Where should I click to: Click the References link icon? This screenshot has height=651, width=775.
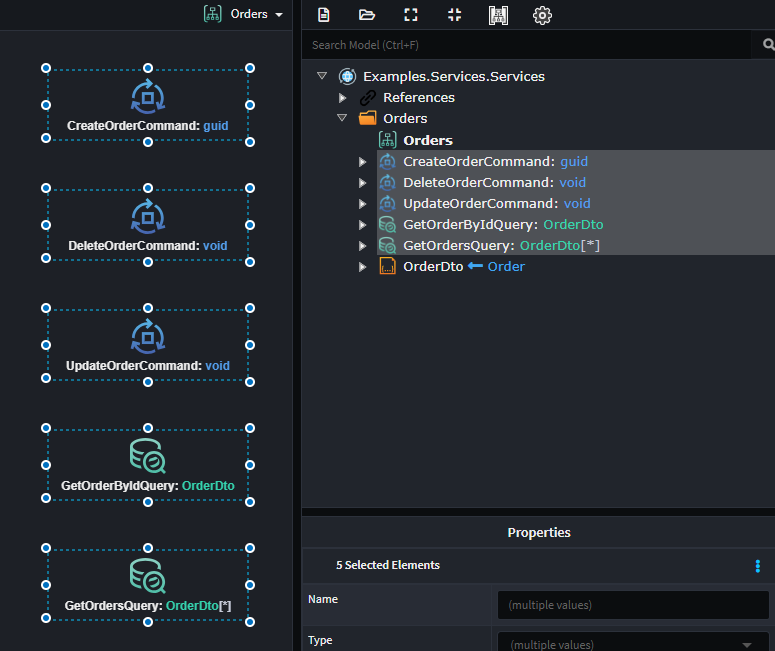tap(367, 98)
